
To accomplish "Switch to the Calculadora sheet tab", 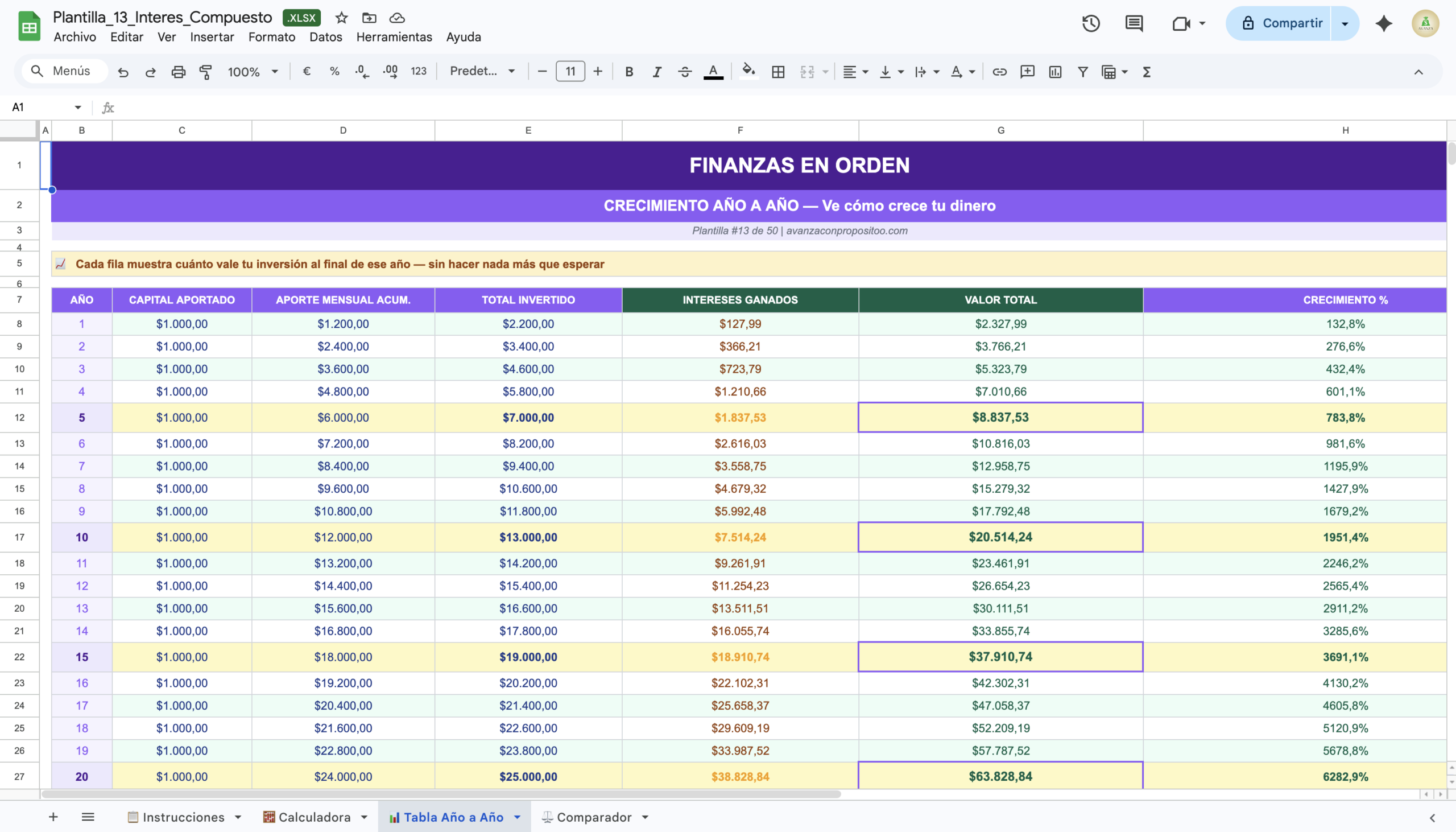I will (x=314, y=817).
